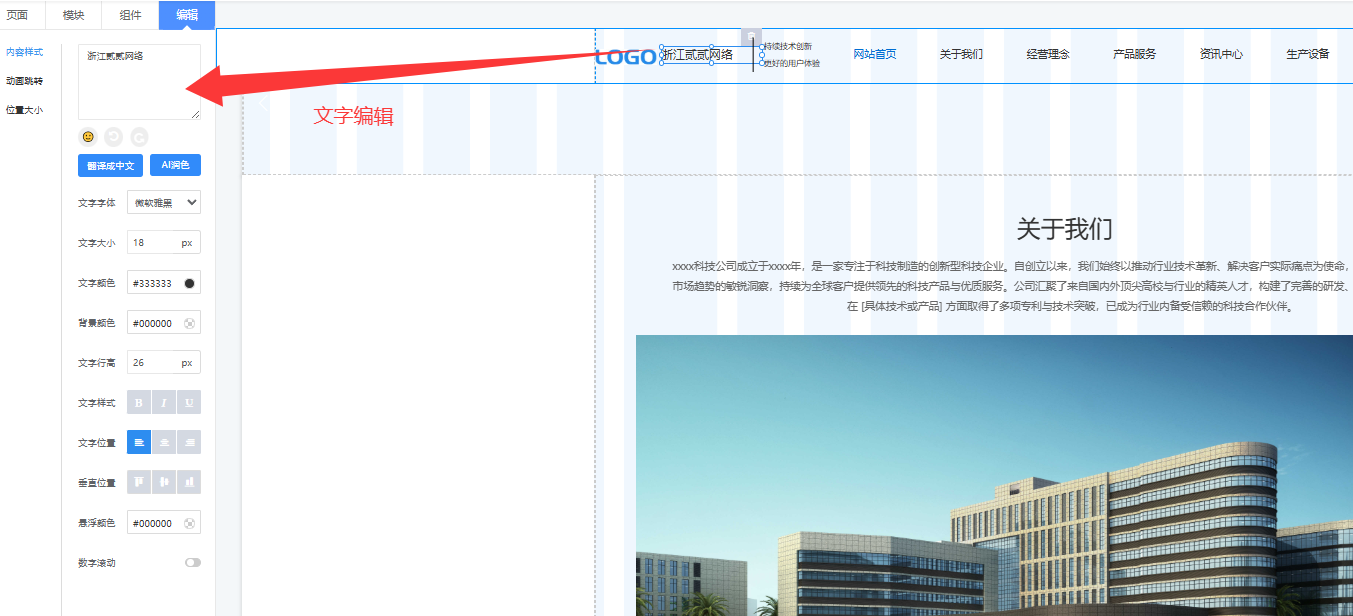The width and height of the screenshot is (1353, 616).
Task: Align text to the left
Action: 139,442
